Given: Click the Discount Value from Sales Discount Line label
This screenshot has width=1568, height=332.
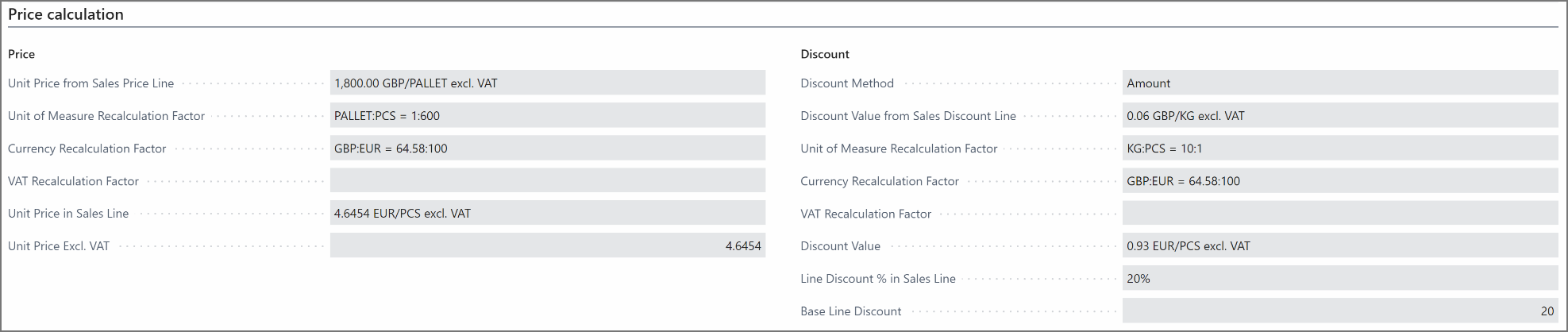Looking at the screenshot, I should 908,116.
